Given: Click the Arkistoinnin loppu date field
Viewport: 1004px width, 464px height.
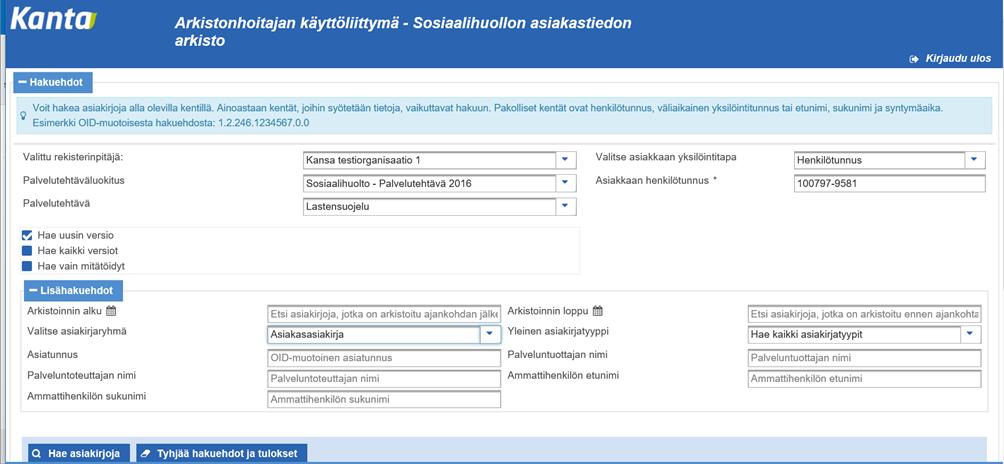Looking at the screenshot, I should pyautogui.click(x=864, y=314).
